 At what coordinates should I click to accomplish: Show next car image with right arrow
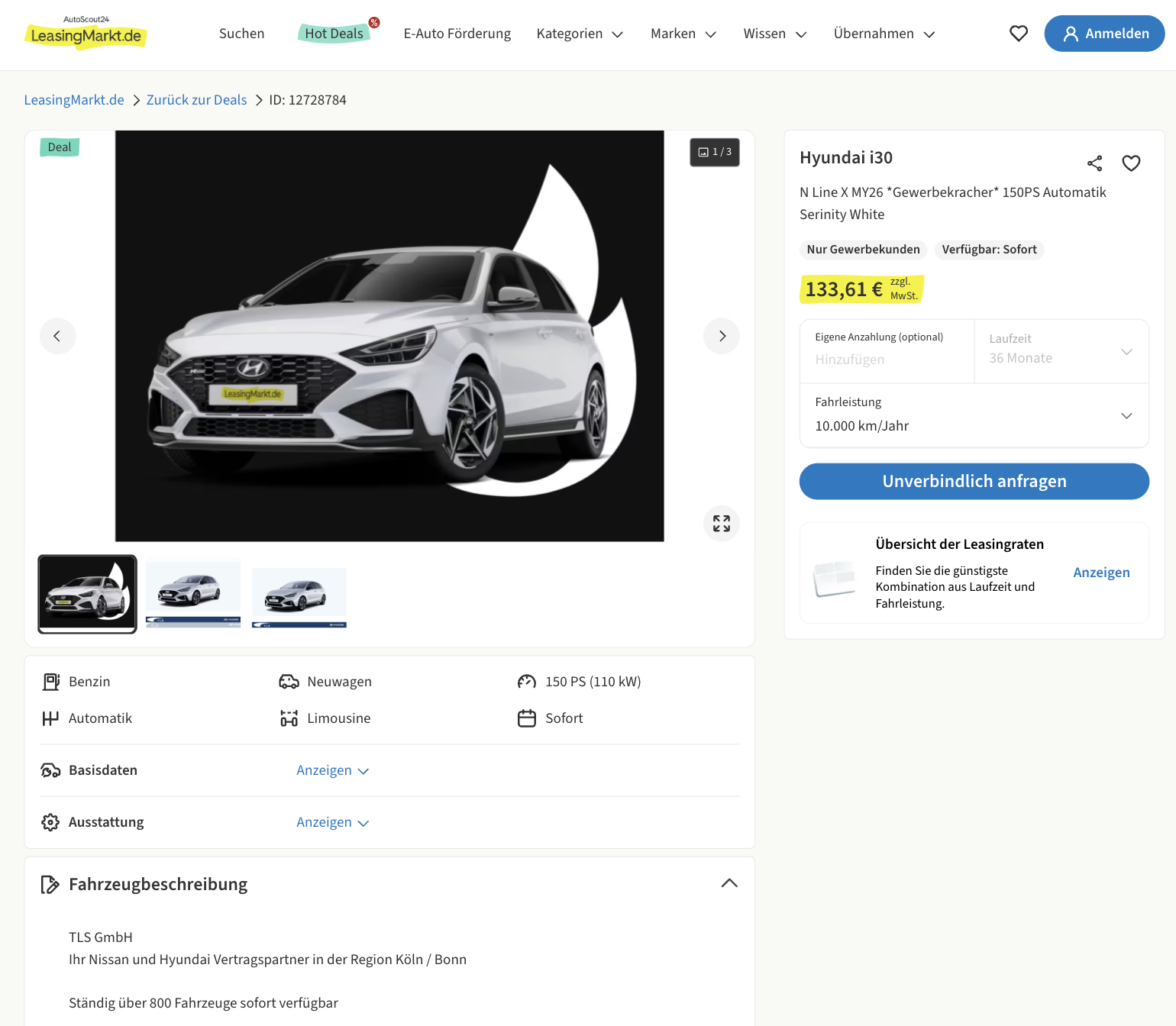point(722,336)
